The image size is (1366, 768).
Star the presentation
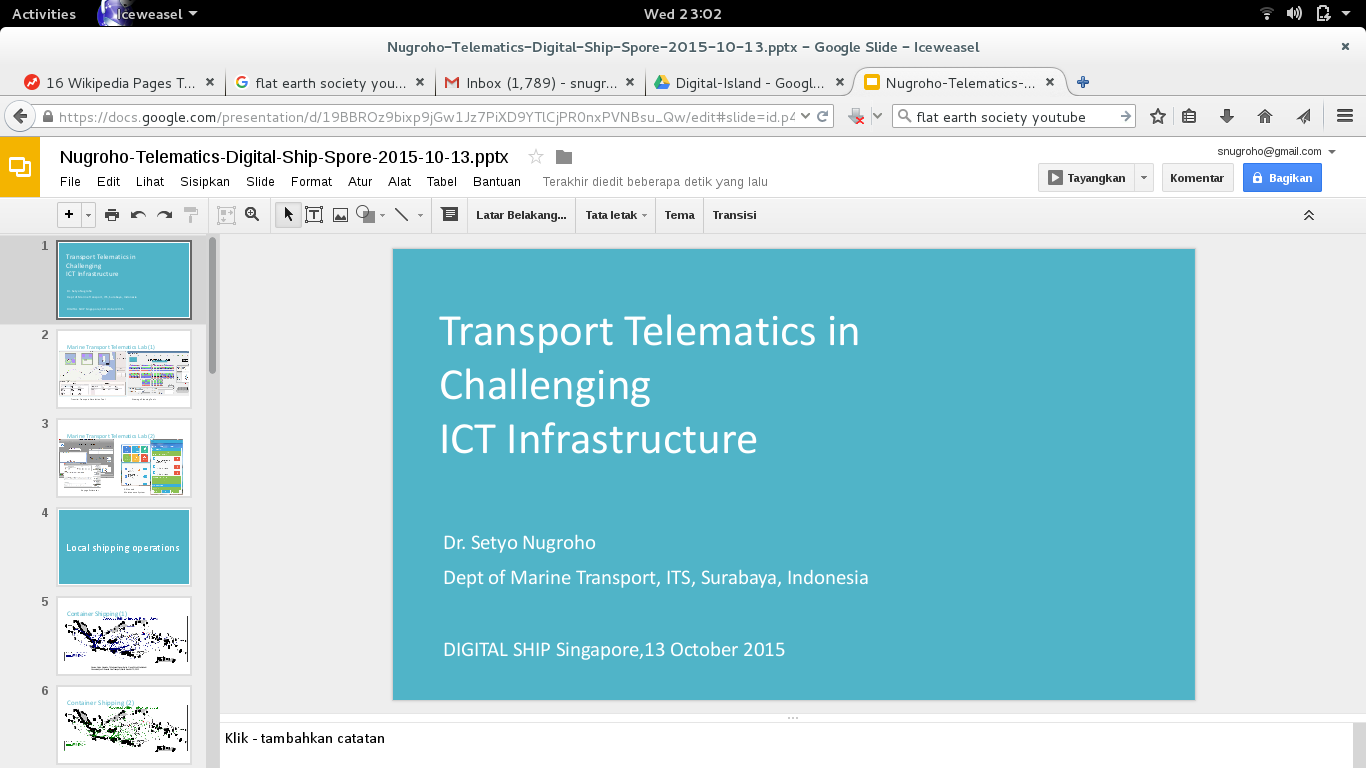pos(536,157)
